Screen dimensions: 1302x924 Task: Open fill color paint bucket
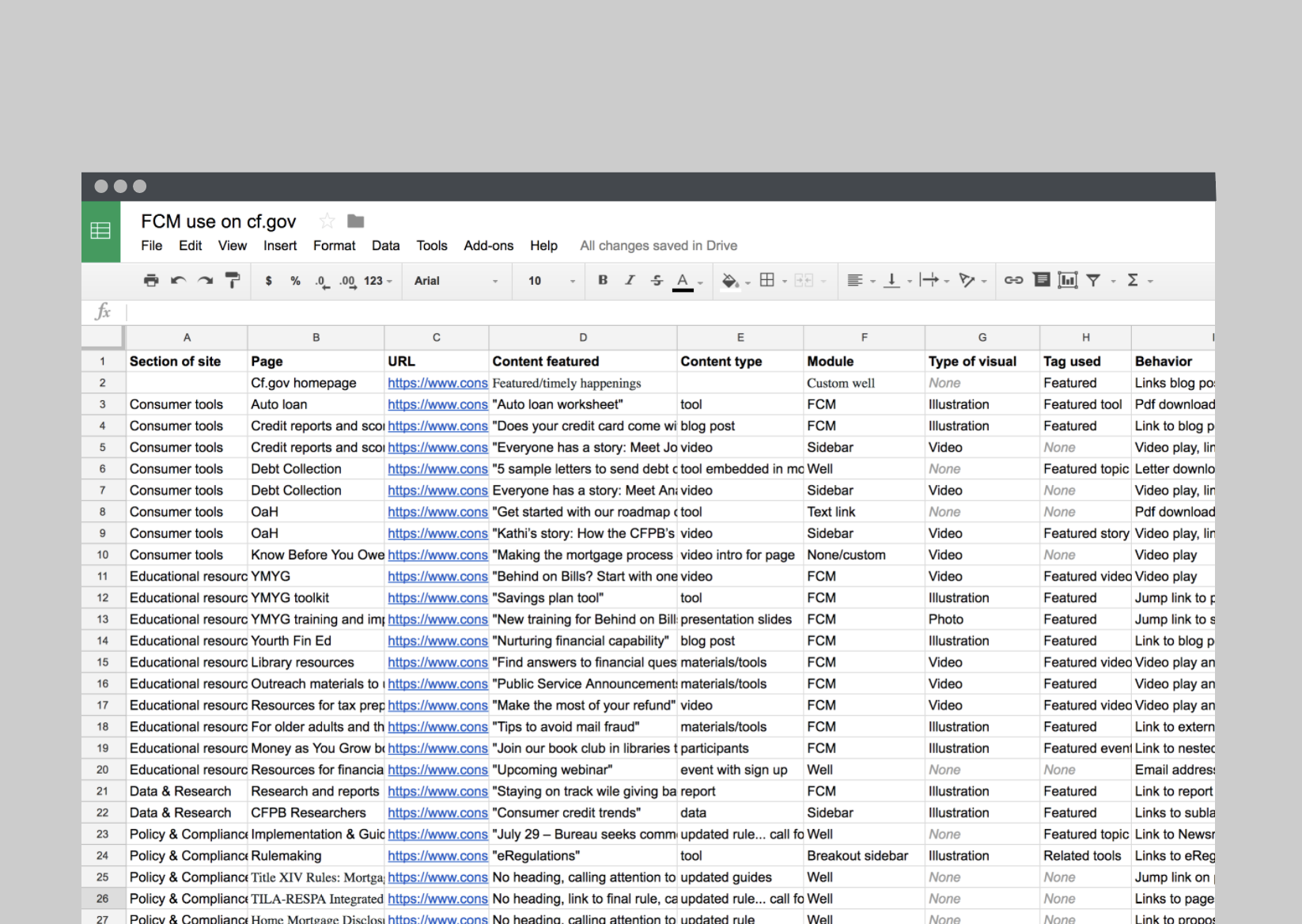pos(730,281)
